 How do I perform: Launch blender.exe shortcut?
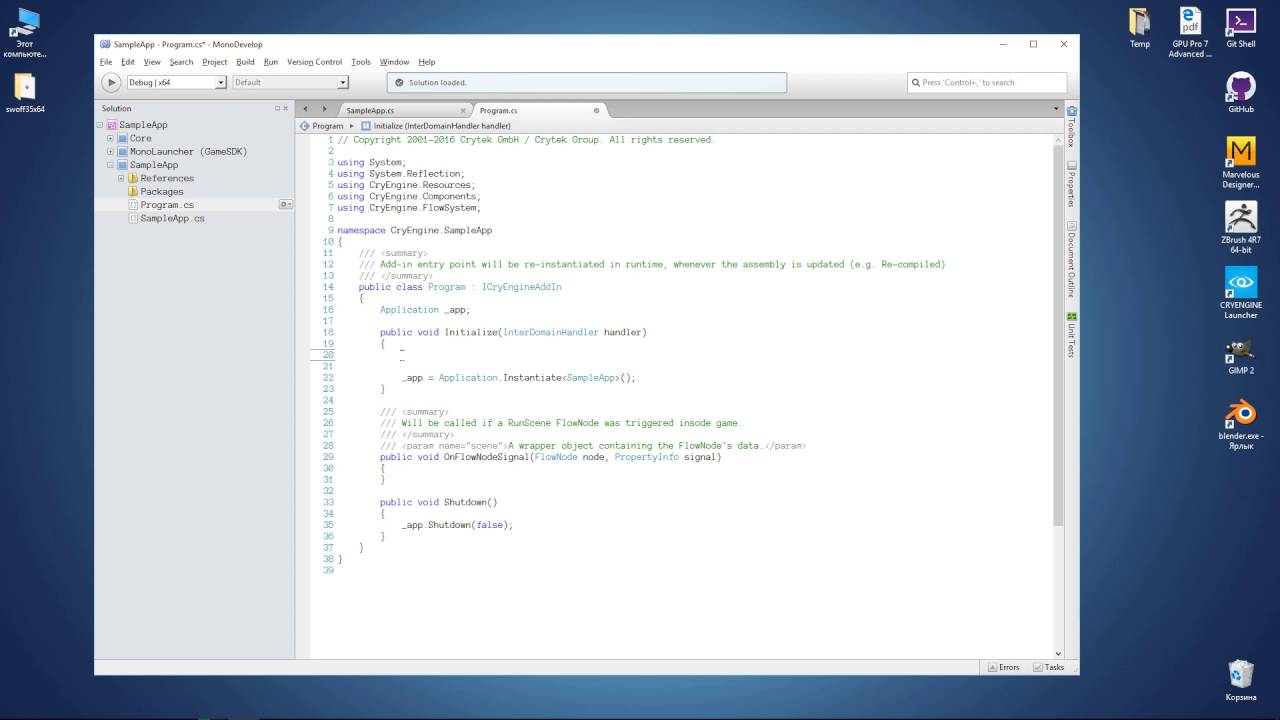(1241, 424)
